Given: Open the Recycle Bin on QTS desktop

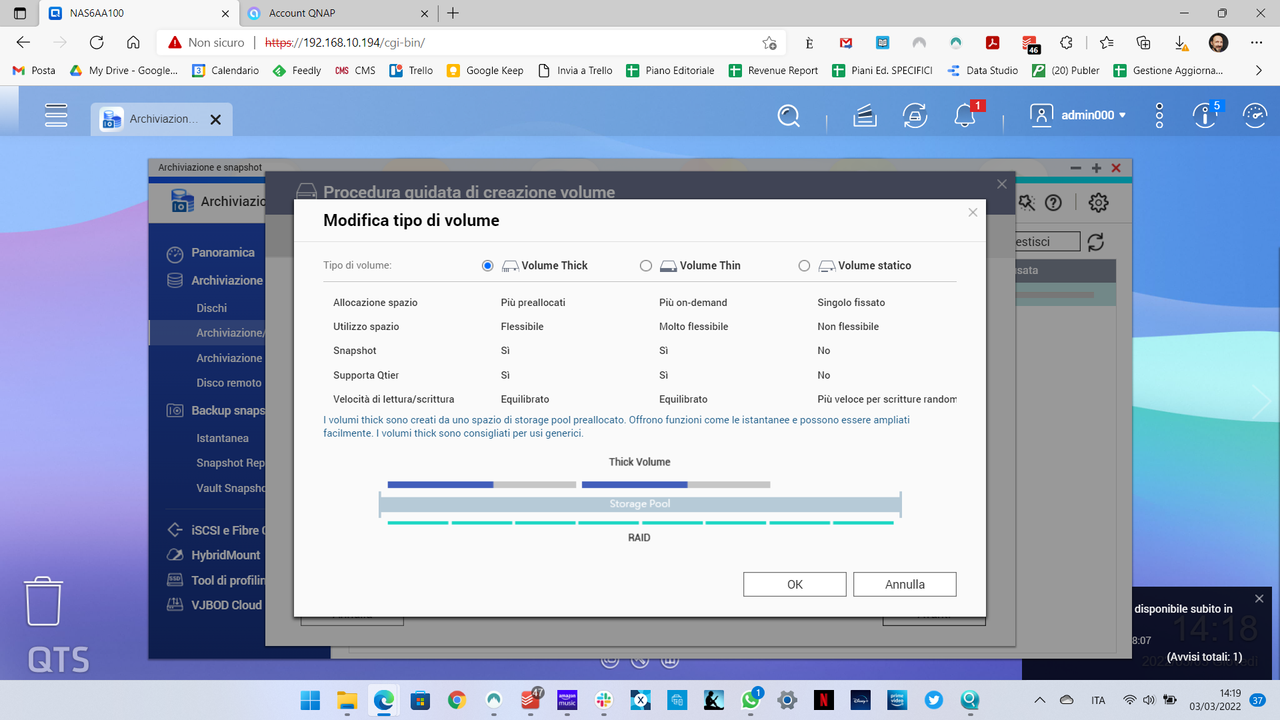Looking at the screenshot, I should click(44, 600).
